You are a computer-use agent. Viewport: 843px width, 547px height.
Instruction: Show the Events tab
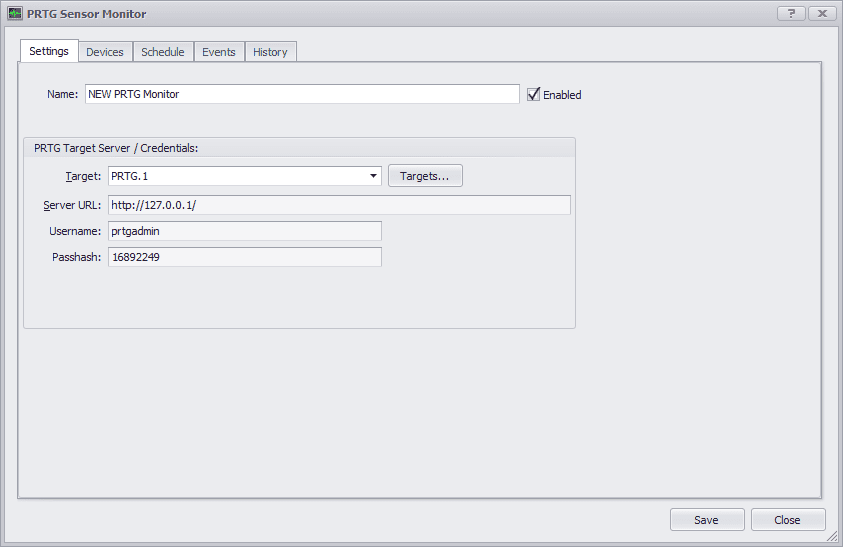219,52
